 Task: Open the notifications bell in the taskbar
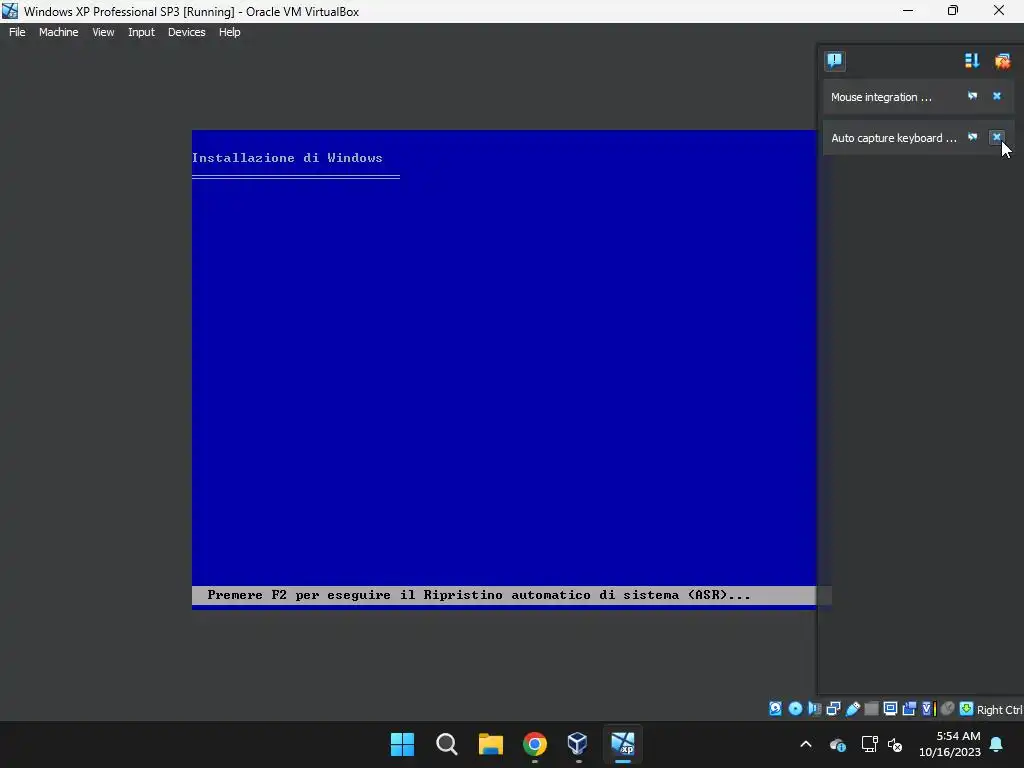point(997,744)
